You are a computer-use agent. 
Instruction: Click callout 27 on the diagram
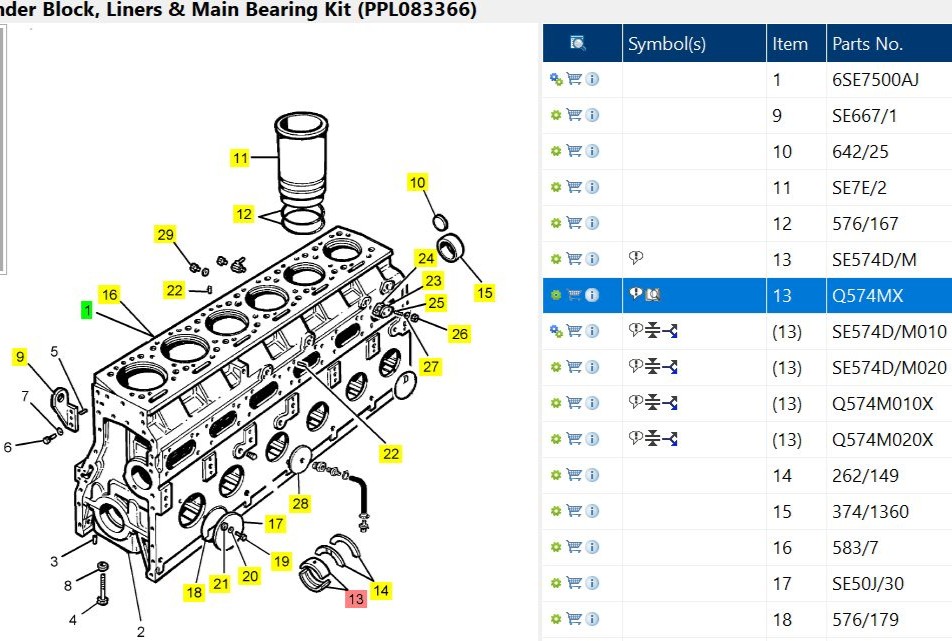pos(430,366)
